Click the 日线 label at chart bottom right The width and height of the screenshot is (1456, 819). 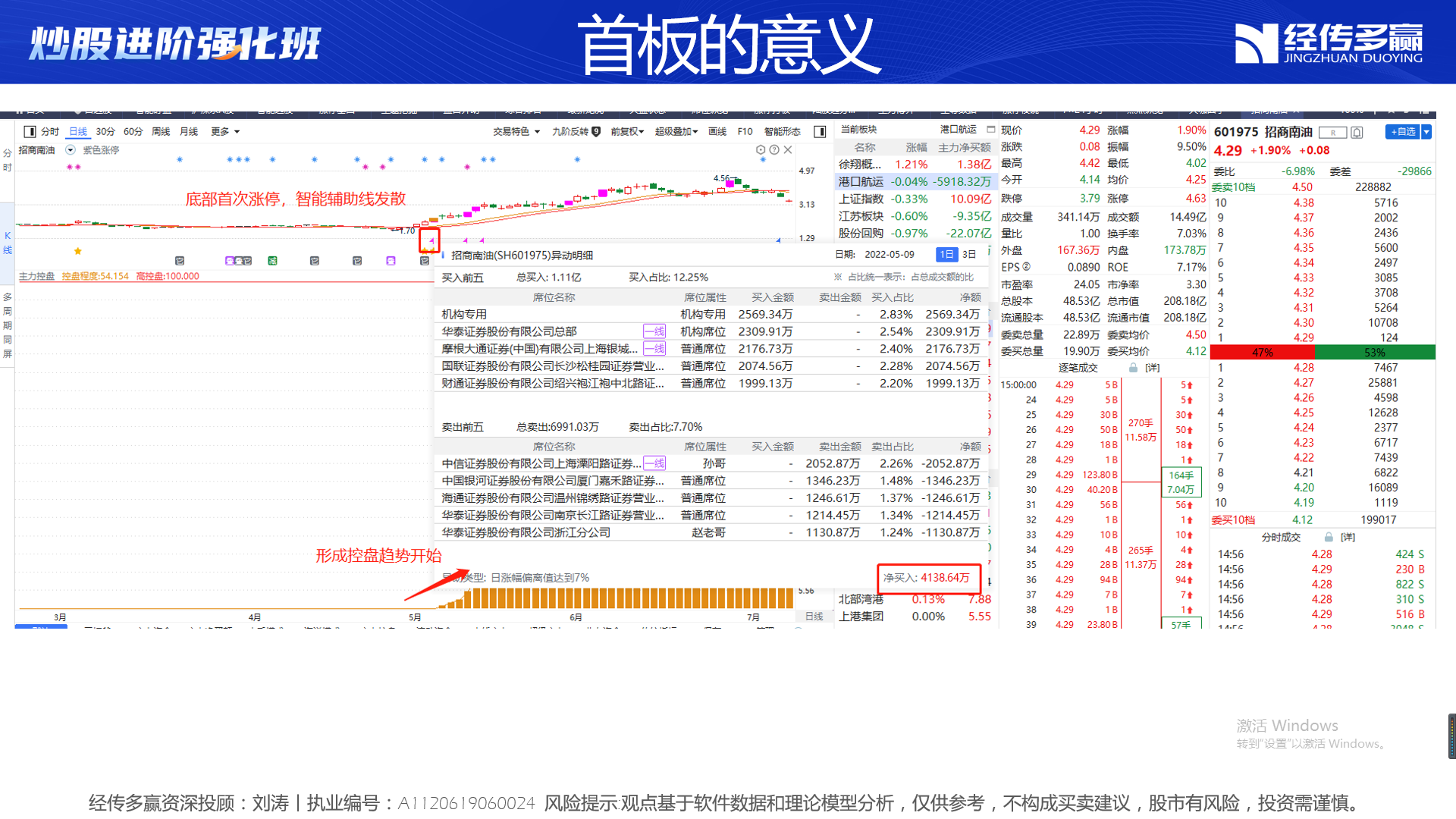point(814,617)
